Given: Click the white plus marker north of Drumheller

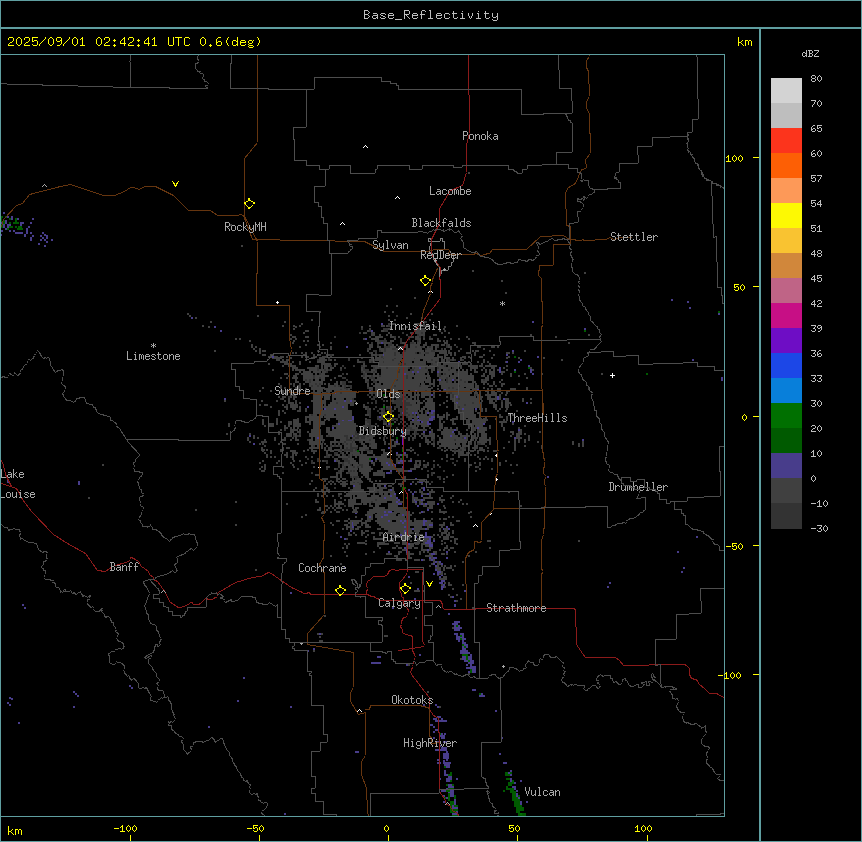Looking at the screenshot, I should (x=612, y=375).
